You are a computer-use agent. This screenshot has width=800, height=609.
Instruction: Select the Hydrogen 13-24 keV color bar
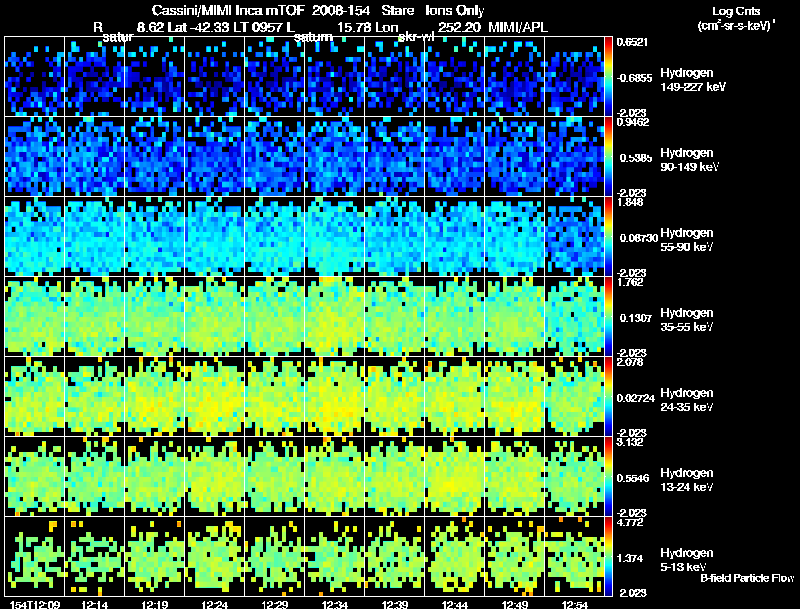click(608, 476)
